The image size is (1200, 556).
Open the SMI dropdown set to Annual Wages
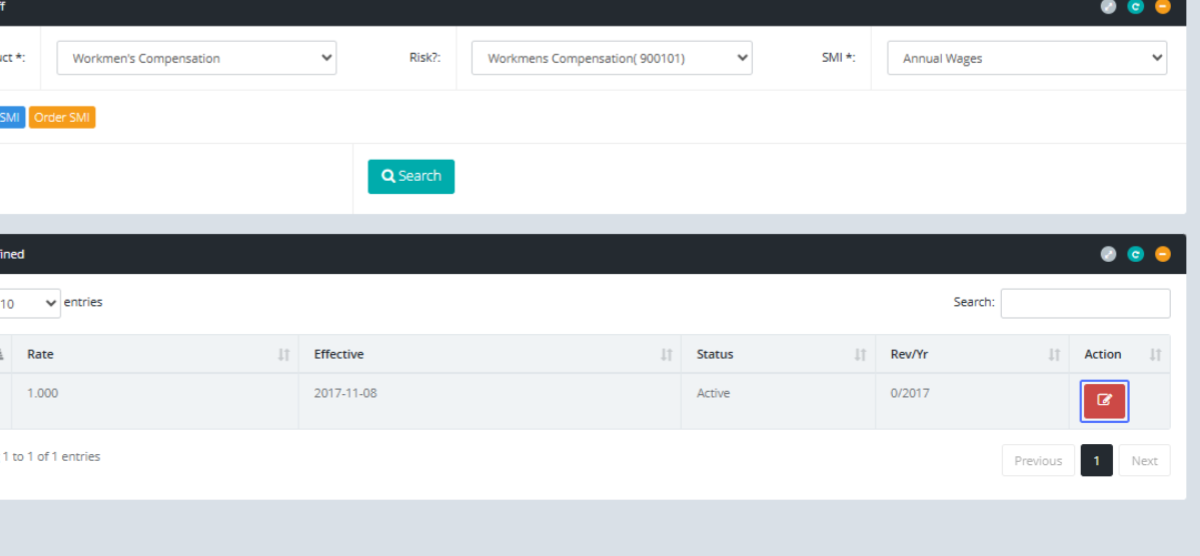(1026, 58)
